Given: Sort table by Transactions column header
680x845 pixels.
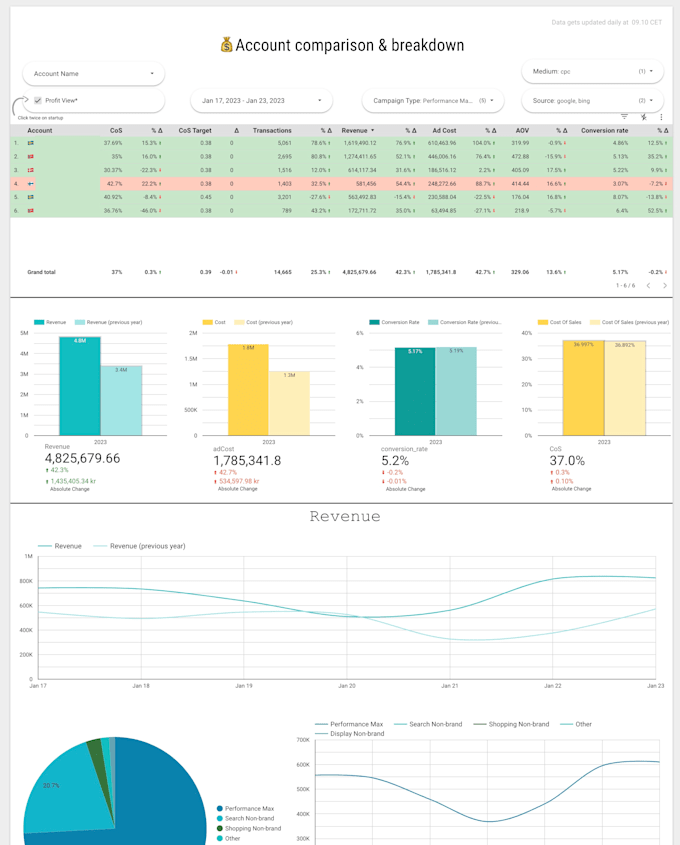Looking at the screenshot, I should tap(272, 130).
